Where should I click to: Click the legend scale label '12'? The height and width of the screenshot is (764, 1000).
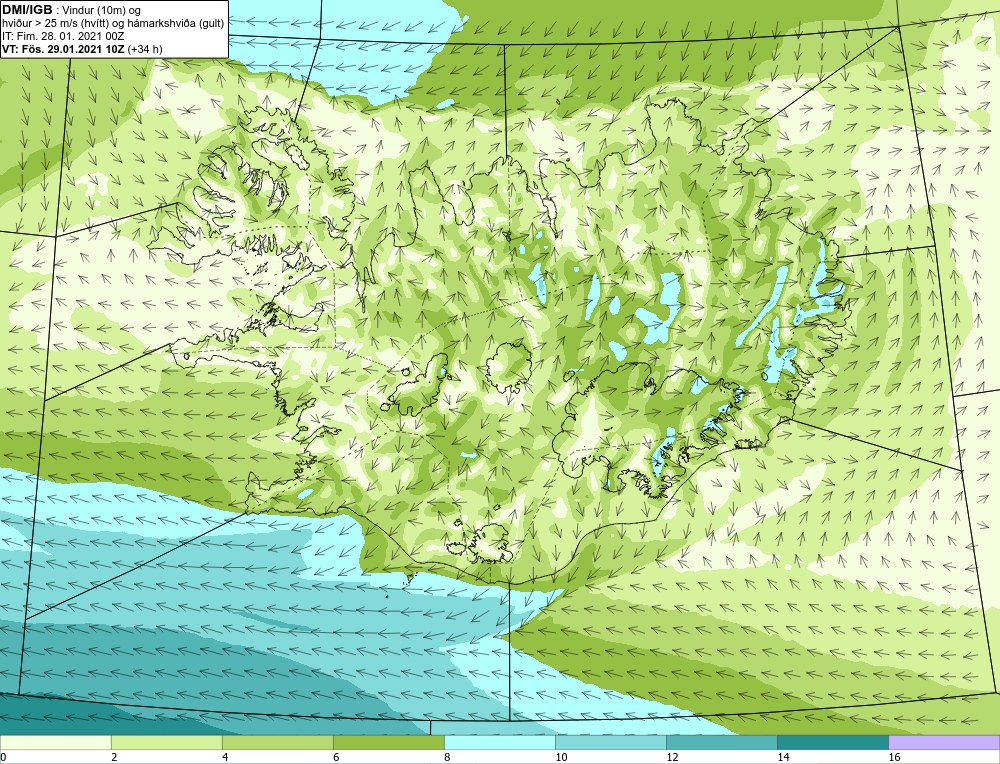pos(672,757)
